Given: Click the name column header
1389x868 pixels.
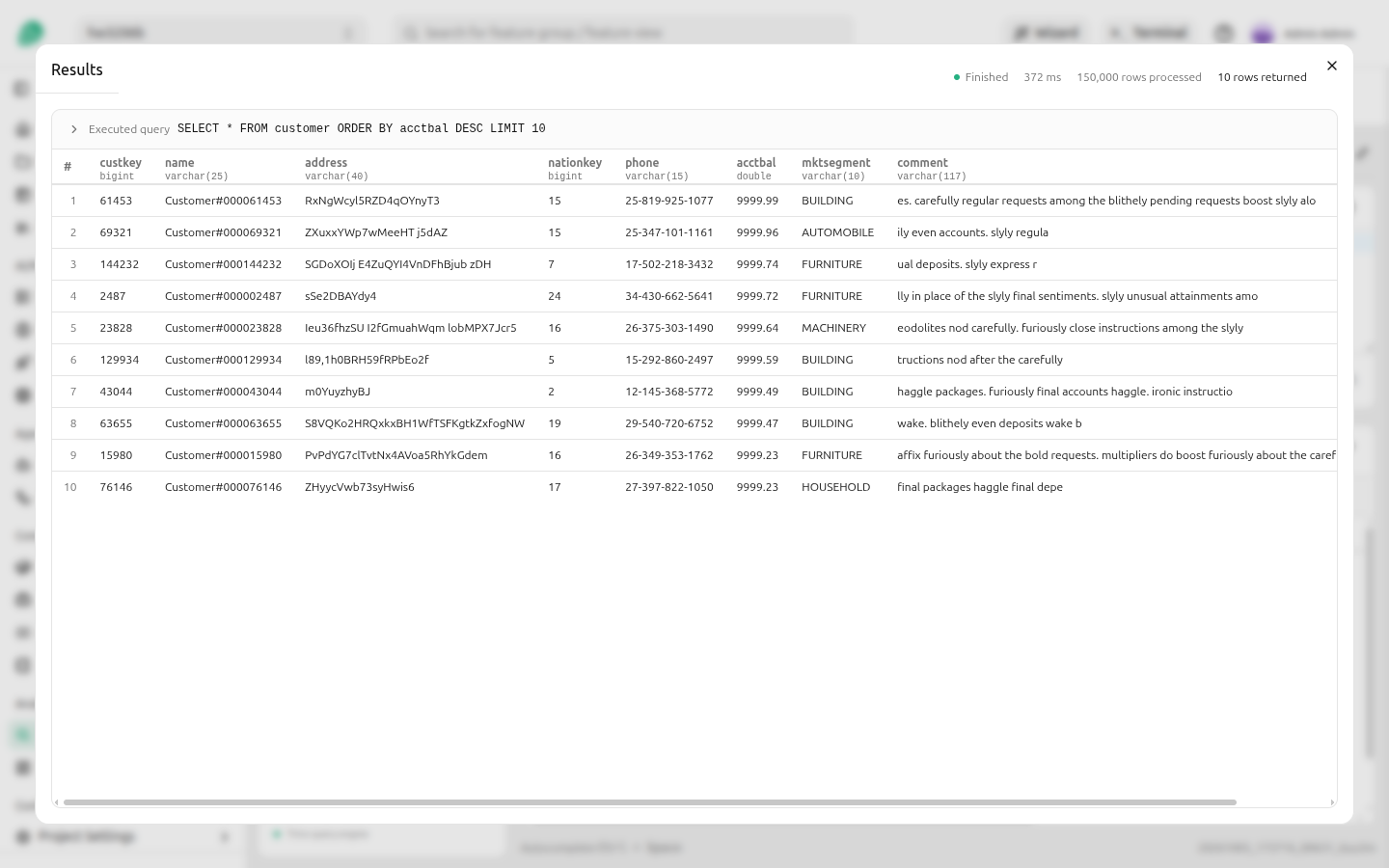Looking at the screenshot, I should pos(197,169).
